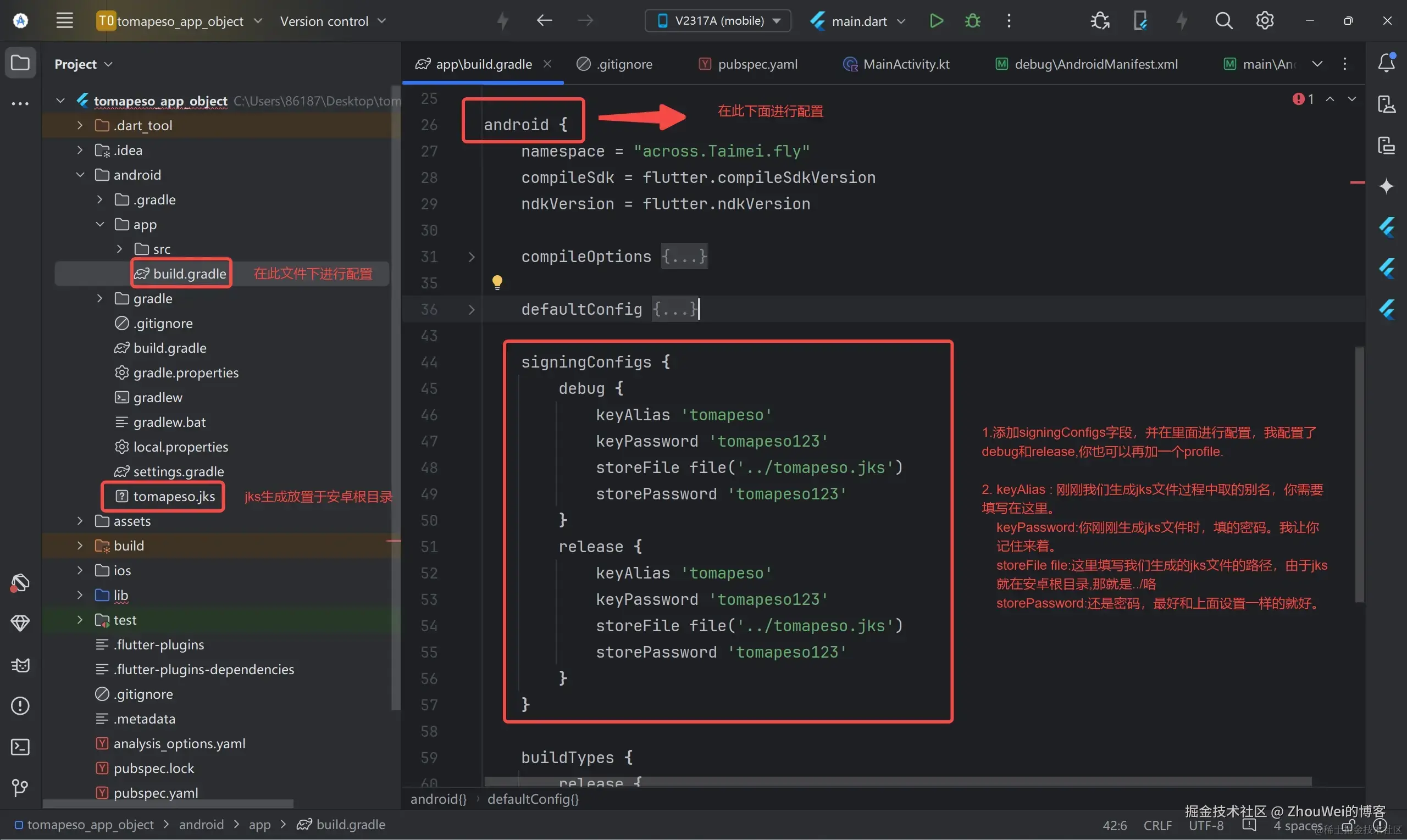Open Settings gear icon in toolbar
Screen dimensions: 1407x840
(x=1264, y=21)
